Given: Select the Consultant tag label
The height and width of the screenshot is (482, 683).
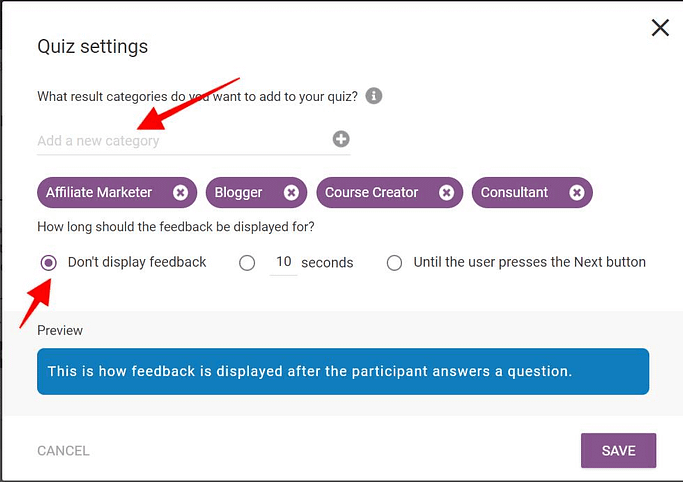Looking at the screenshot, I should point(514,192).
